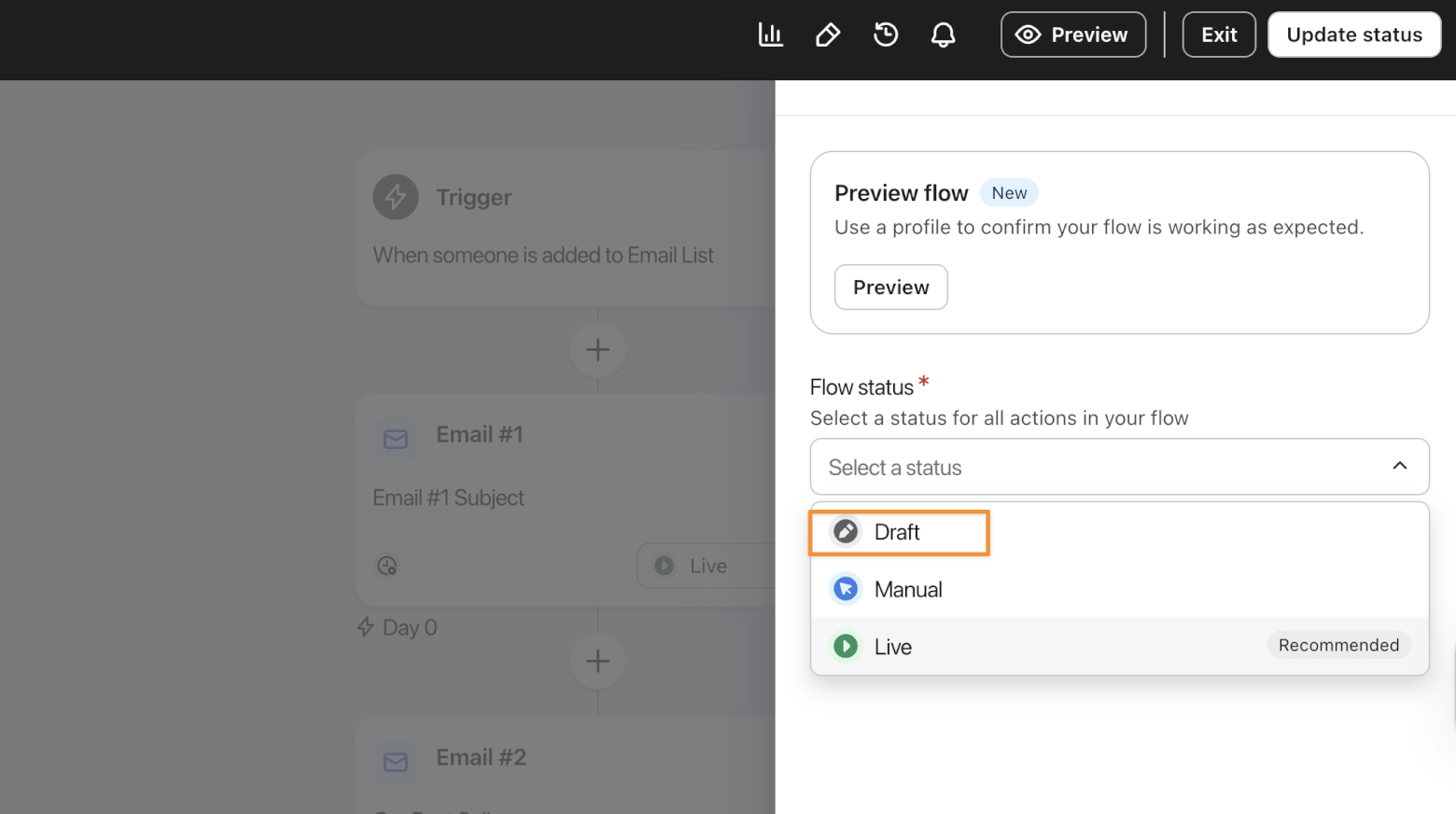This screenshot has height=814, width=1456.
Task: Click Preview in the Preview flow card
Action: coord(891,288)
